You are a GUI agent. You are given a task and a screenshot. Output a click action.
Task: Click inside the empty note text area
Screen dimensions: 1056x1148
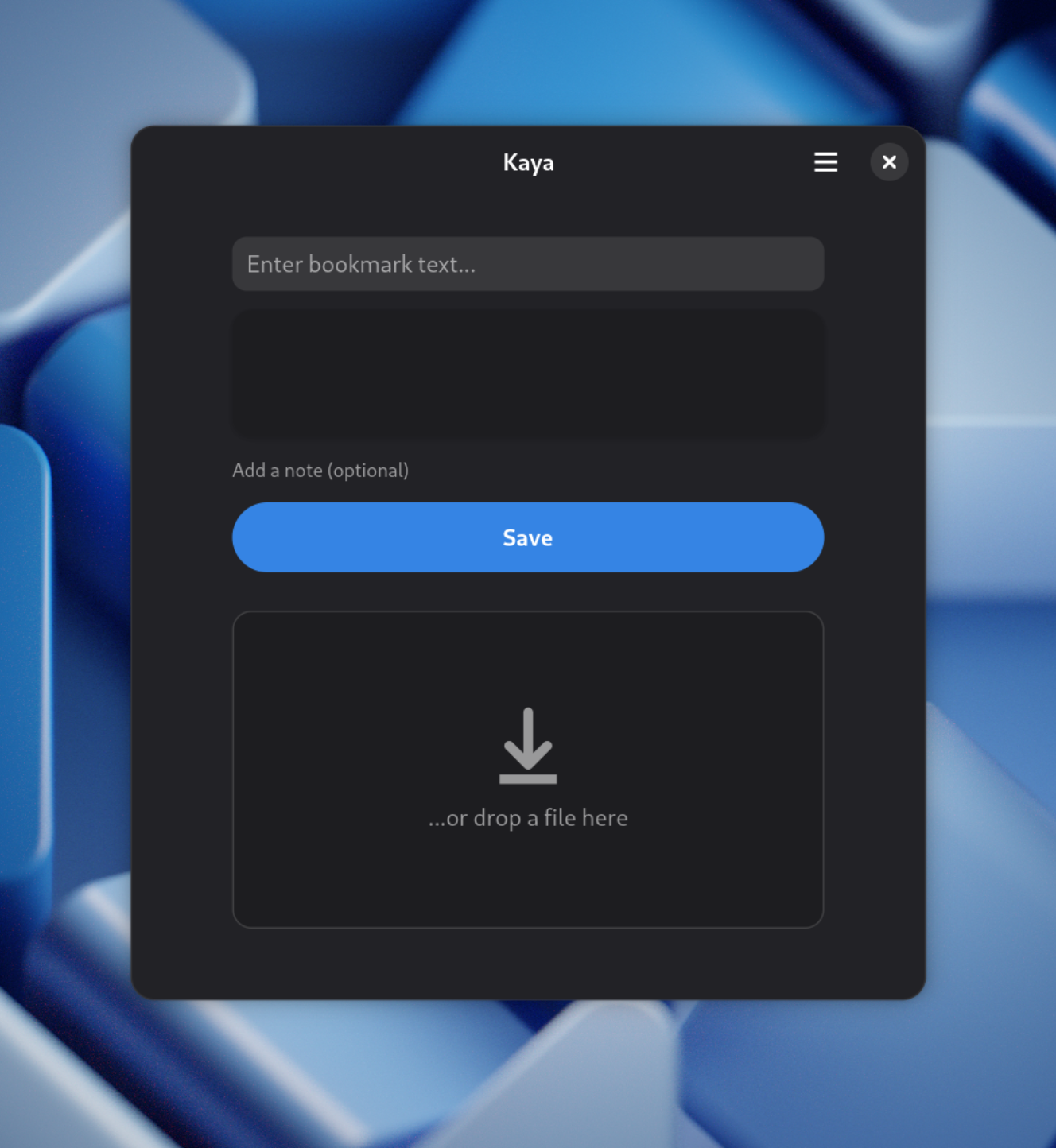click(527, 372)
